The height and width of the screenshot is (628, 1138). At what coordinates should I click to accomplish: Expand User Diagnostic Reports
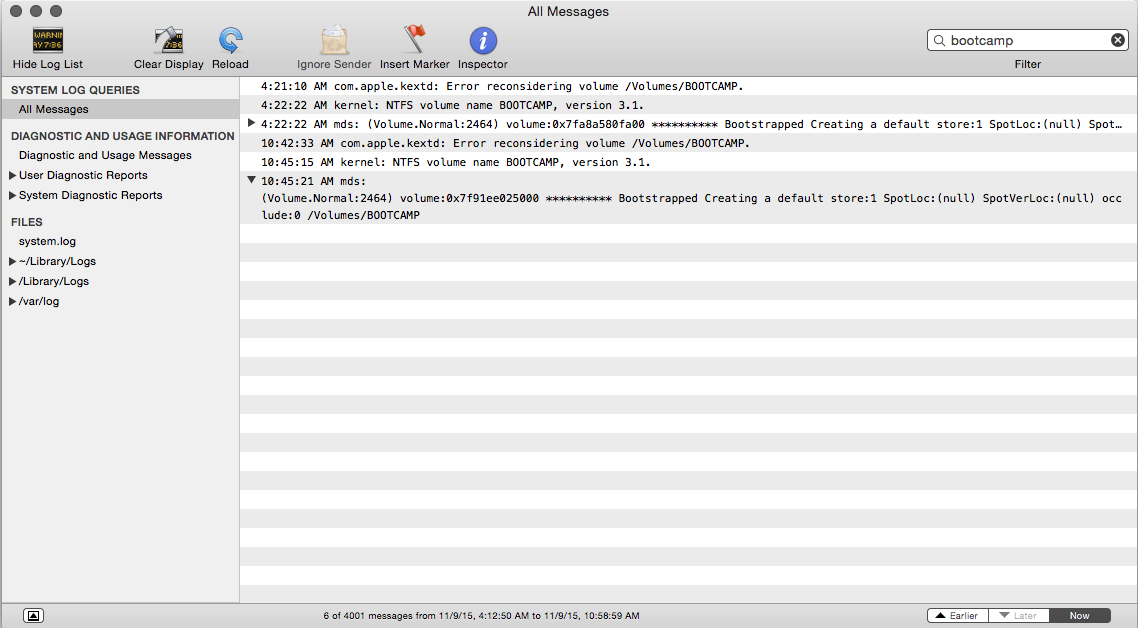[x=12, y=175]
